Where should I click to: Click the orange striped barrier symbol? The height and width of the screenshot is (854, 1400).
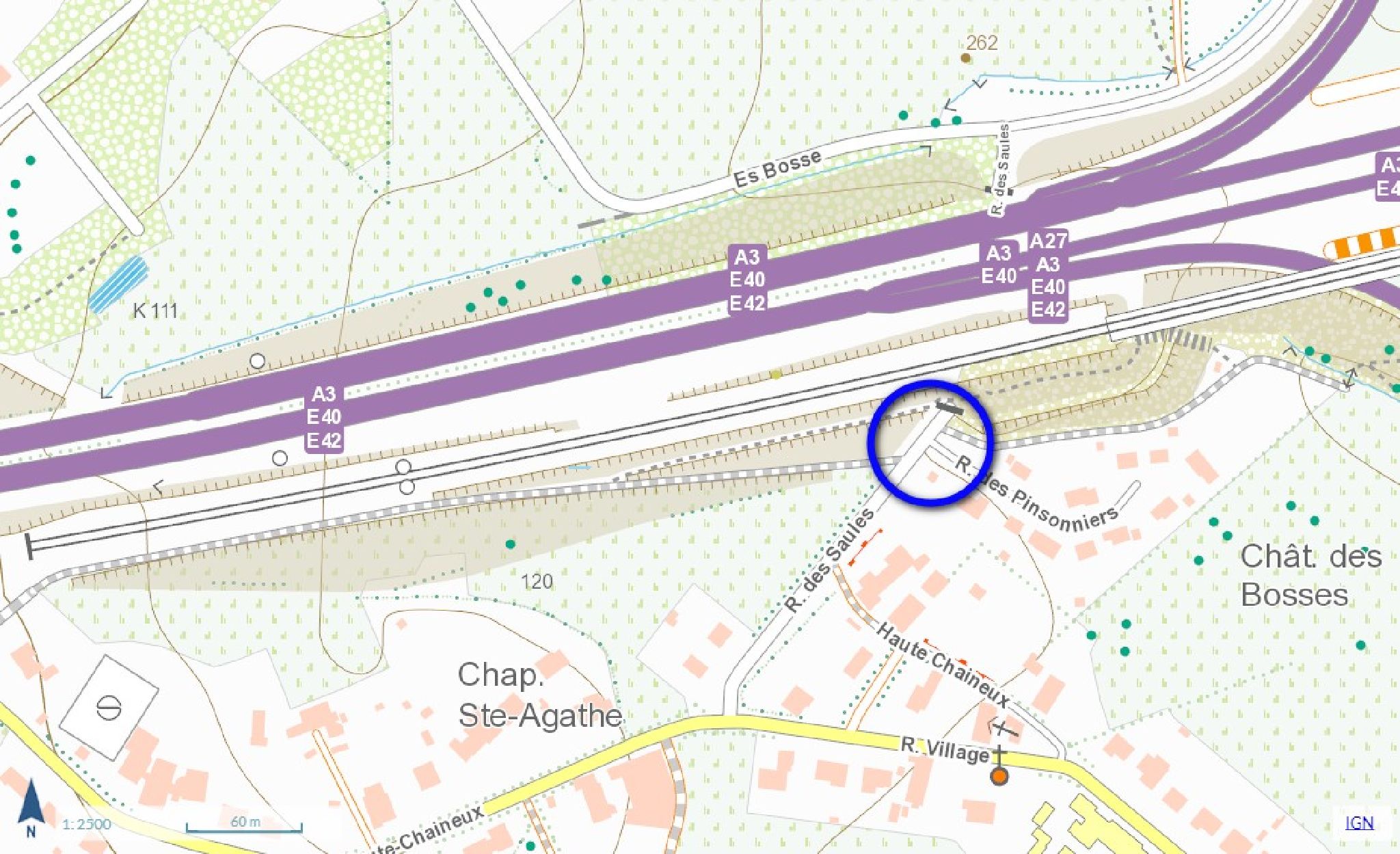(1361, 243)
